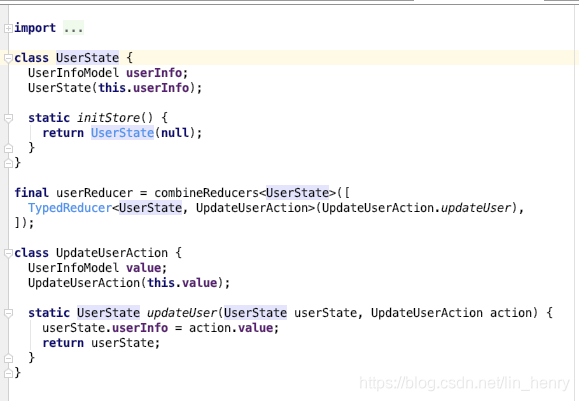The height and width of the screenshot is (401, 579).
Task: Click italic 'updateUser' in static method declaration
Action: pos(182,313)
